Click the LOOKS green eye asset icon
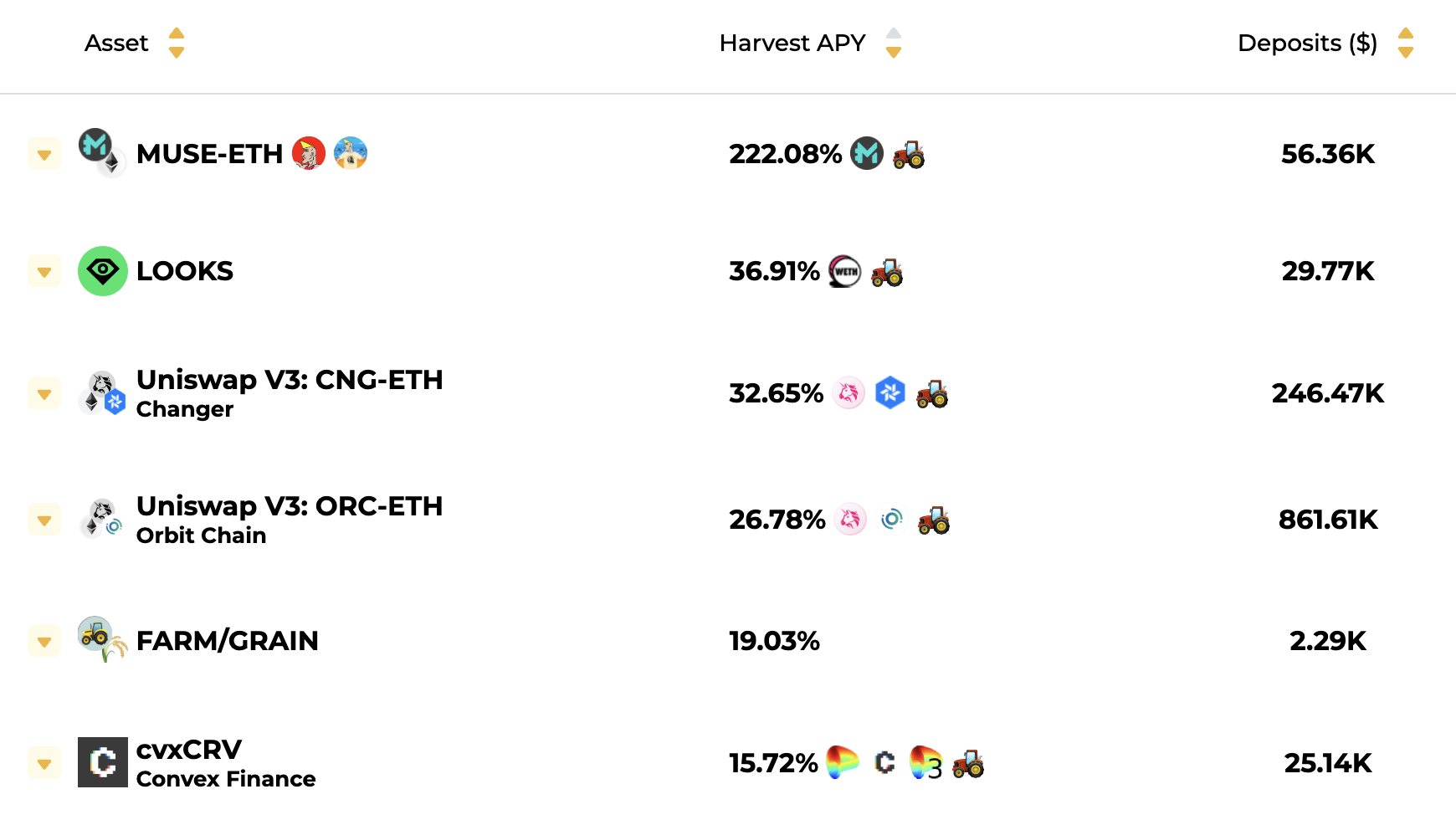The height and width of the screenshot is (825, 1456). 102,271
